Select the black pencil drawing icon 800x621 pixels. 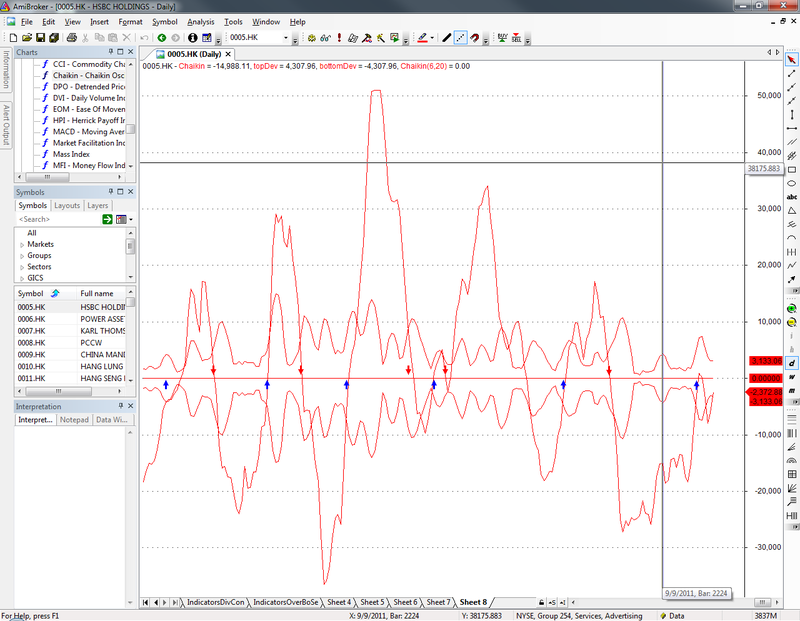pyautogui.click(x=446, y=38)
